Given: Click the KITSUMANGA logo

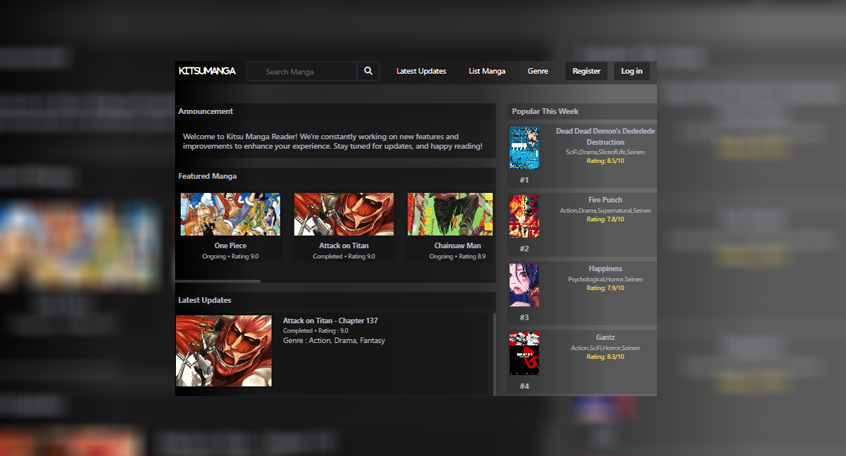Looking at the screenshot, I should [x=207, y=71].
